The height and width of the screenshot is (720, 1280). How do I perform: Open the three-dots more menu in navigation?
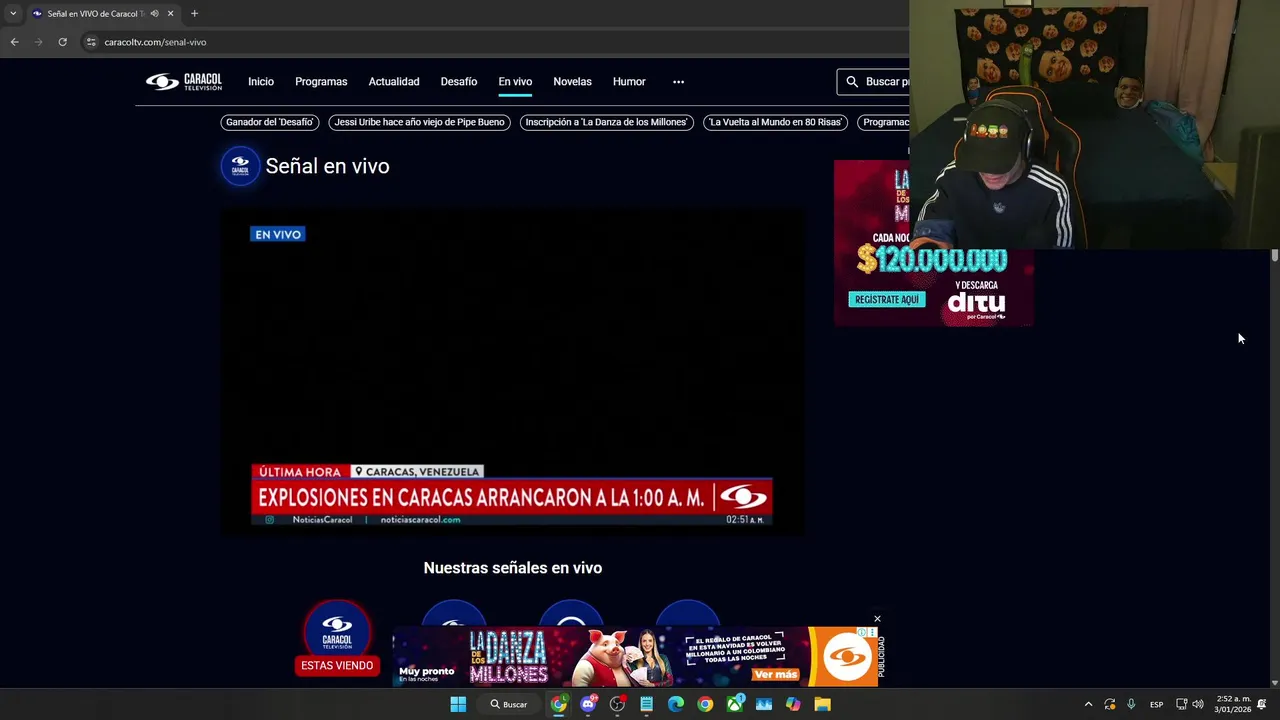pyautogui.click(x=678, y=82)
